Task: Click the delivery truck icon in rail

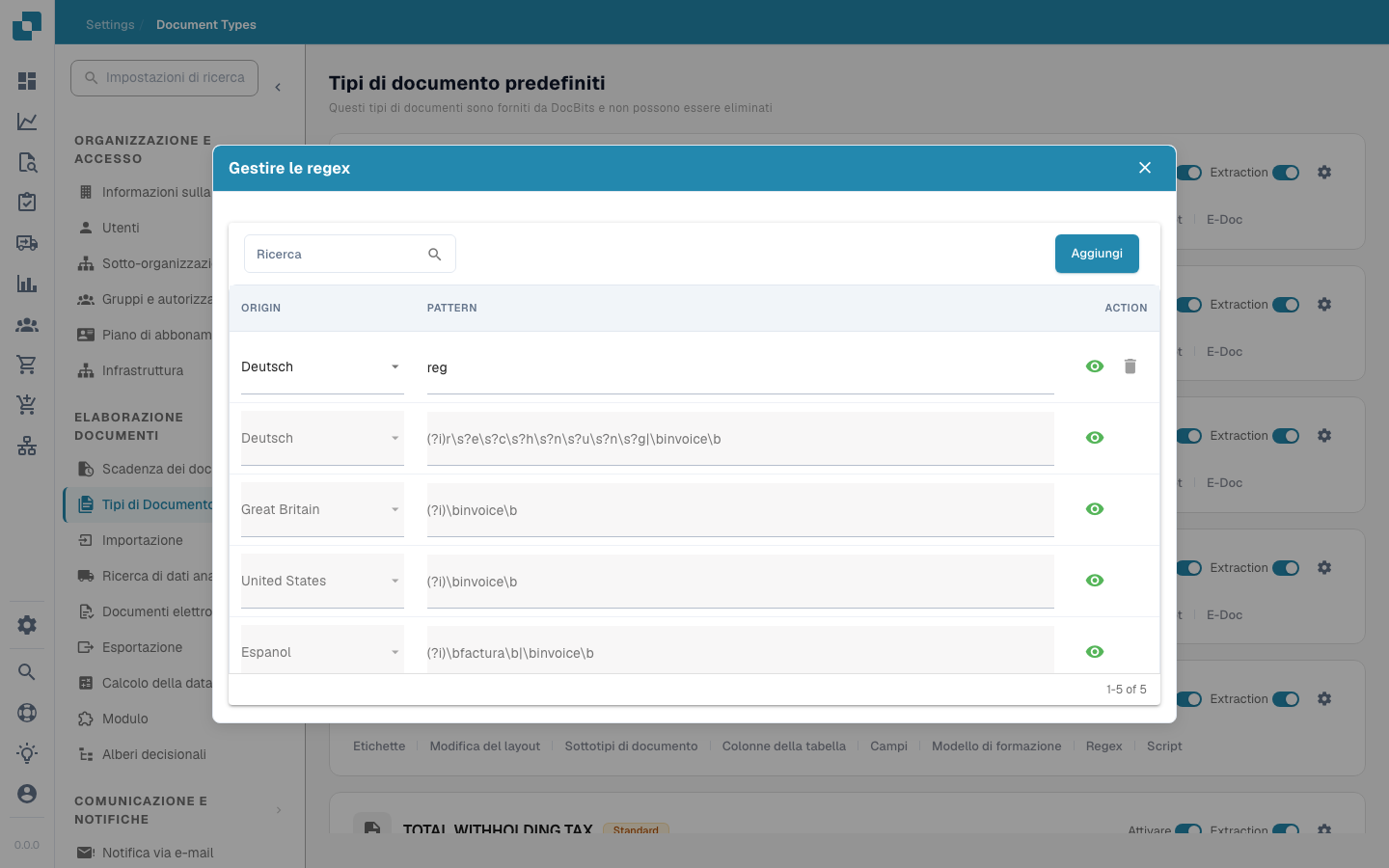Action: tap(27, 243)
